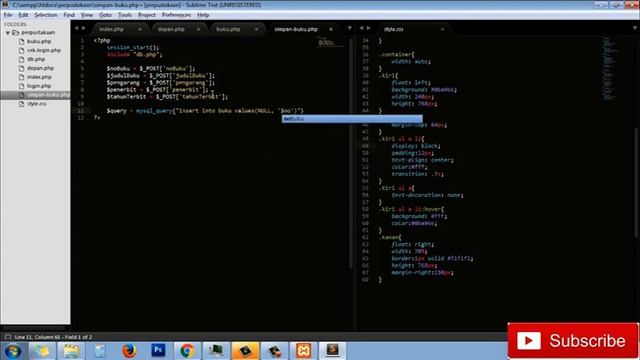Viewport: 640px width, 360px height.
Task: Open the Selection menu
Action: point(46,15)
